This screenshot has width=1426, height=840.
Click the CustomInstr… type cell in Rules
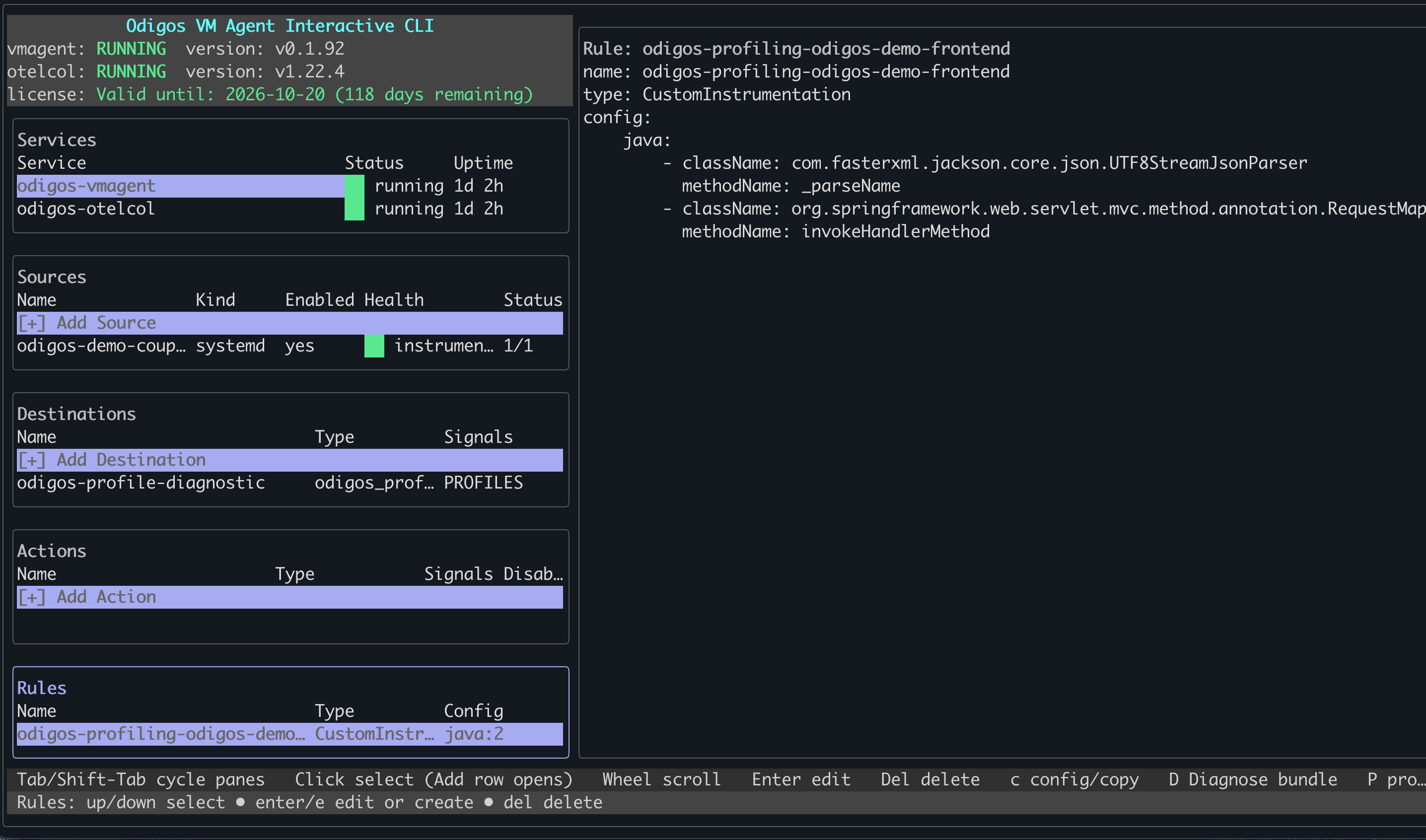[374, 734]
